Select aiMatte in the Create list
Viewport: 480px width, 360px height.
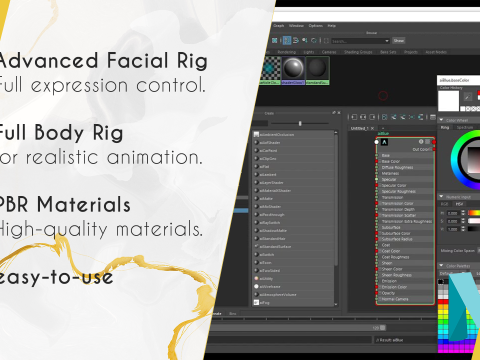click(293, 199)
